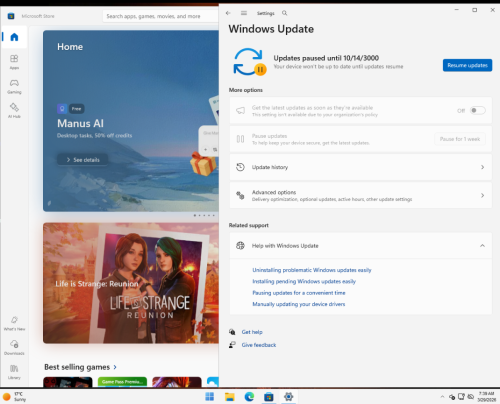This screenshot has height=404, width=500.
Task: Open Update history page
Action: (361, 167)
